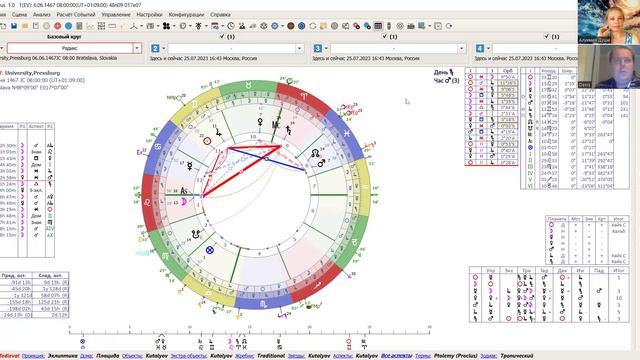
Task: Click the clock toolbar icon
Action: (231, 26)
